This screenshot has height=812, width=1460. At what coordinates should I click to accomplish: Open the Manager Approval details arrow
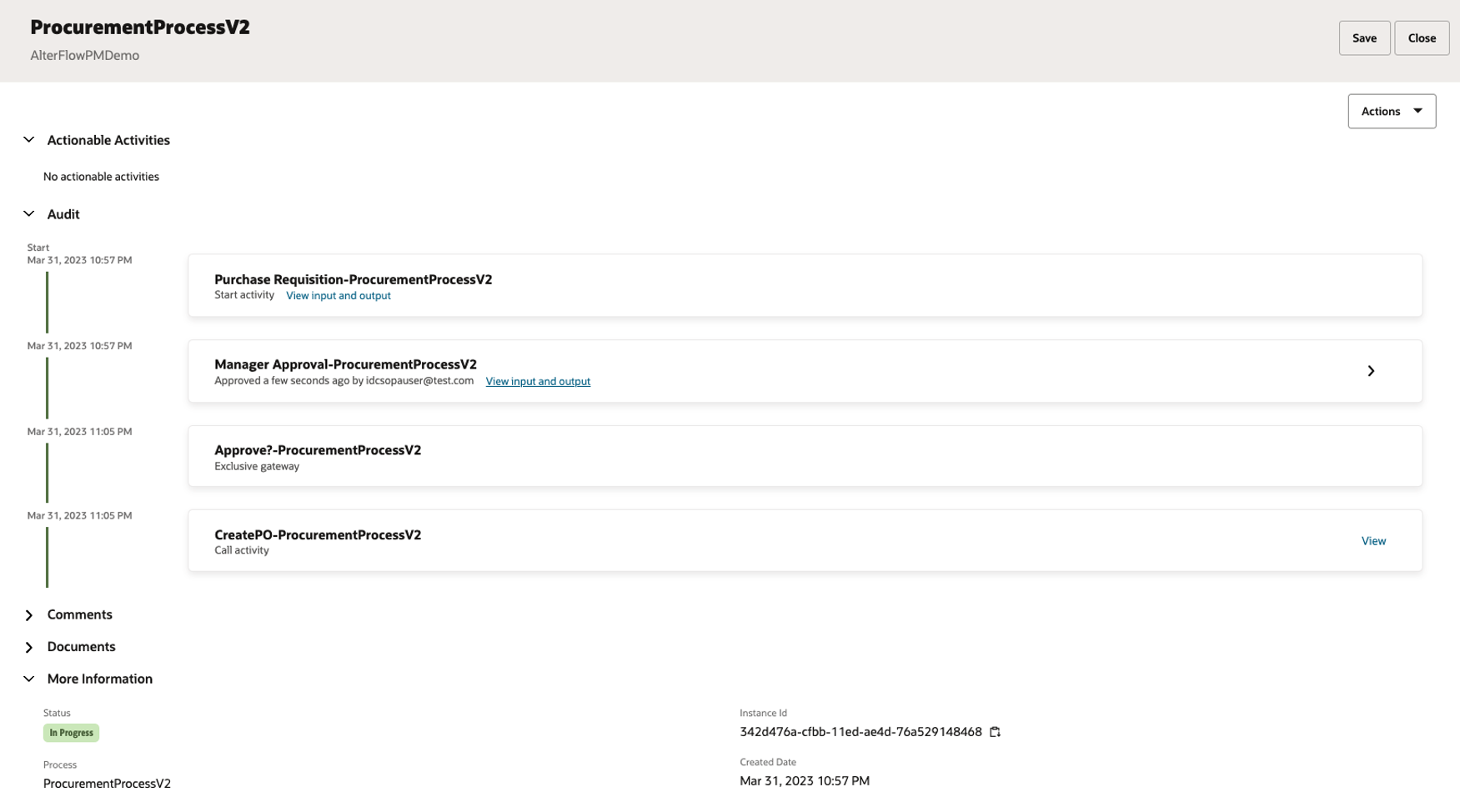click(1371, 370)
